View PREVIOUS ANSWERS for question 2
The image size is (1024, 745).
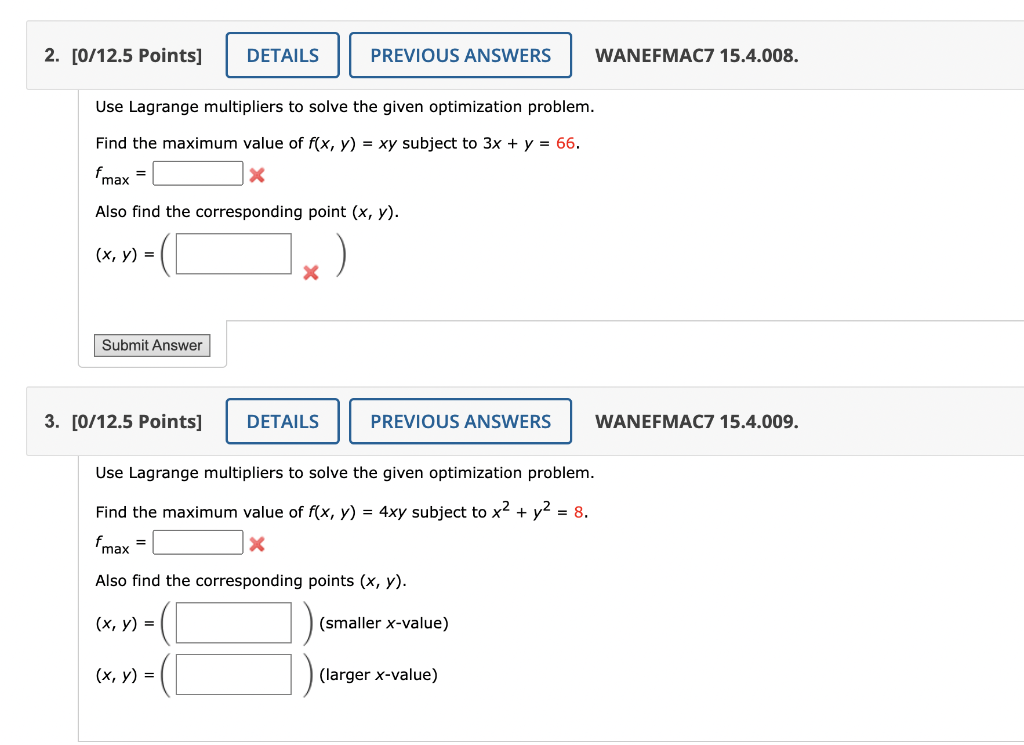tap(460, 55)
